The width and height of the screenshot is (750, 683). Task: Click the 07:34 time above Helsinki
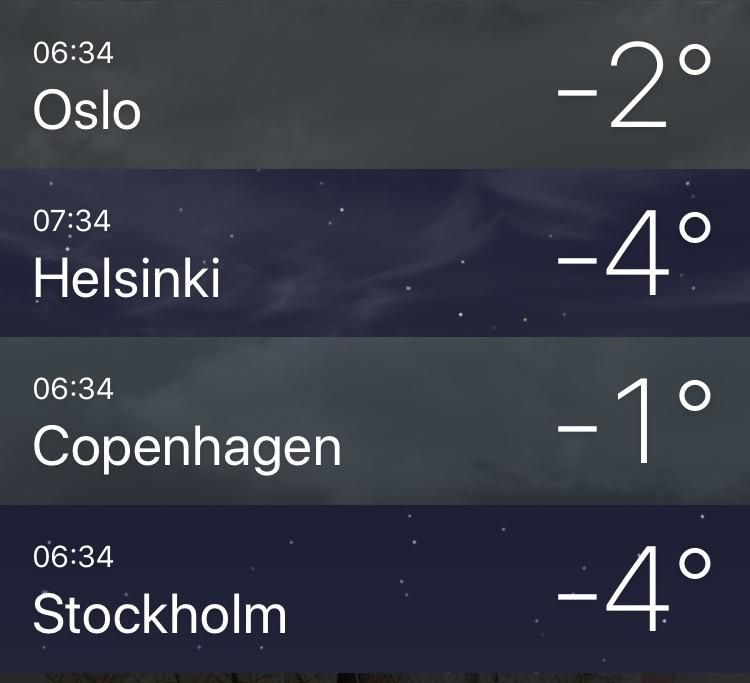(72, 221)
